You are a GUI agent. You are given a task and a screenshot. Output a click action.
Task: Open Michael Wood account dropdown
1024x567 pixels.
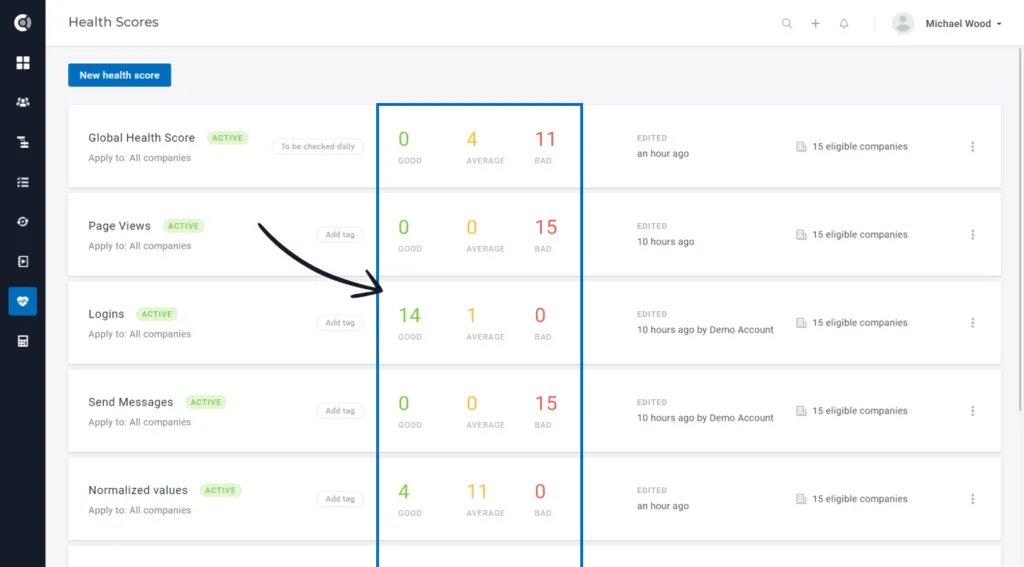point(963,24)
